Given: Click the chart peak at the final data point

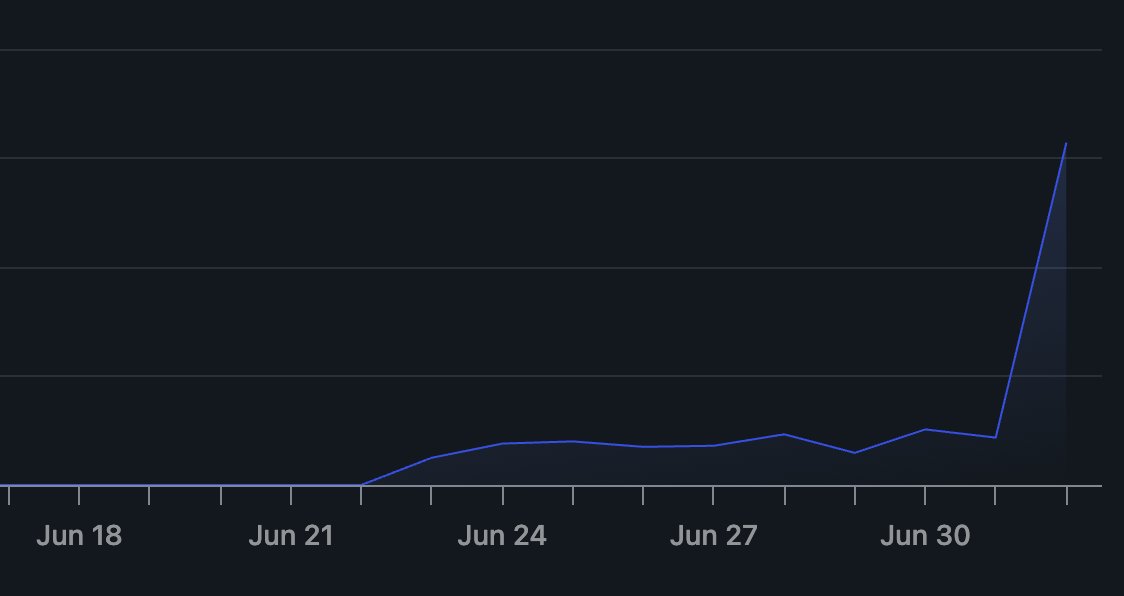Looking at the screenshot, I should pyautogui.click(x=1066, y=143).
